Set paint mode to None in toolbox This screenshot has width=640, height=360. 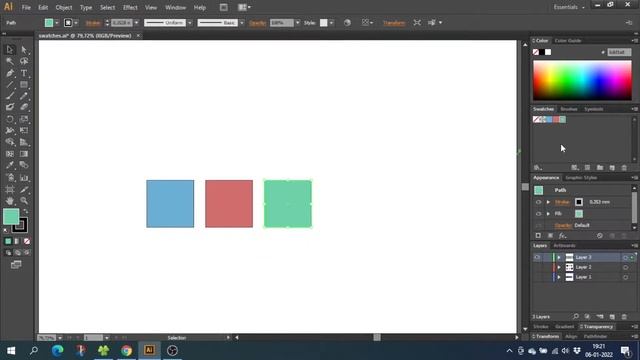[27, 241]
